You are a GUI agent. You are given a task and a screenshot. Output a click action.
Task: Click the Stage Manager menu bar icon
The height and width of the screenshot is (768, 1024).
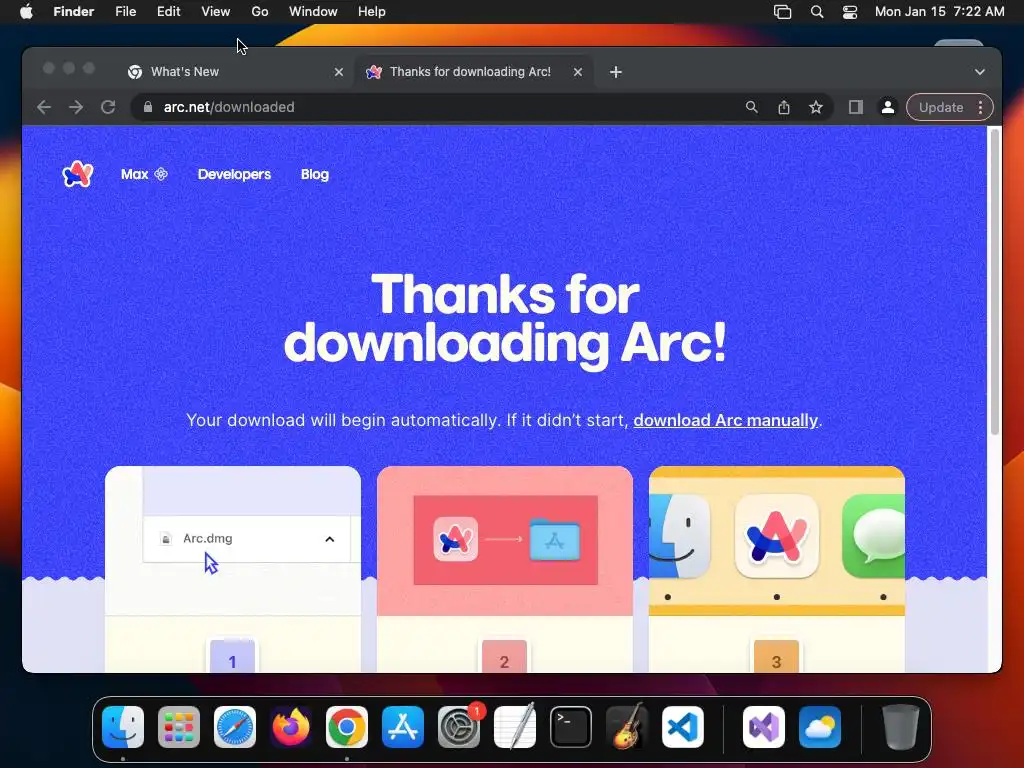pos(782,12)
